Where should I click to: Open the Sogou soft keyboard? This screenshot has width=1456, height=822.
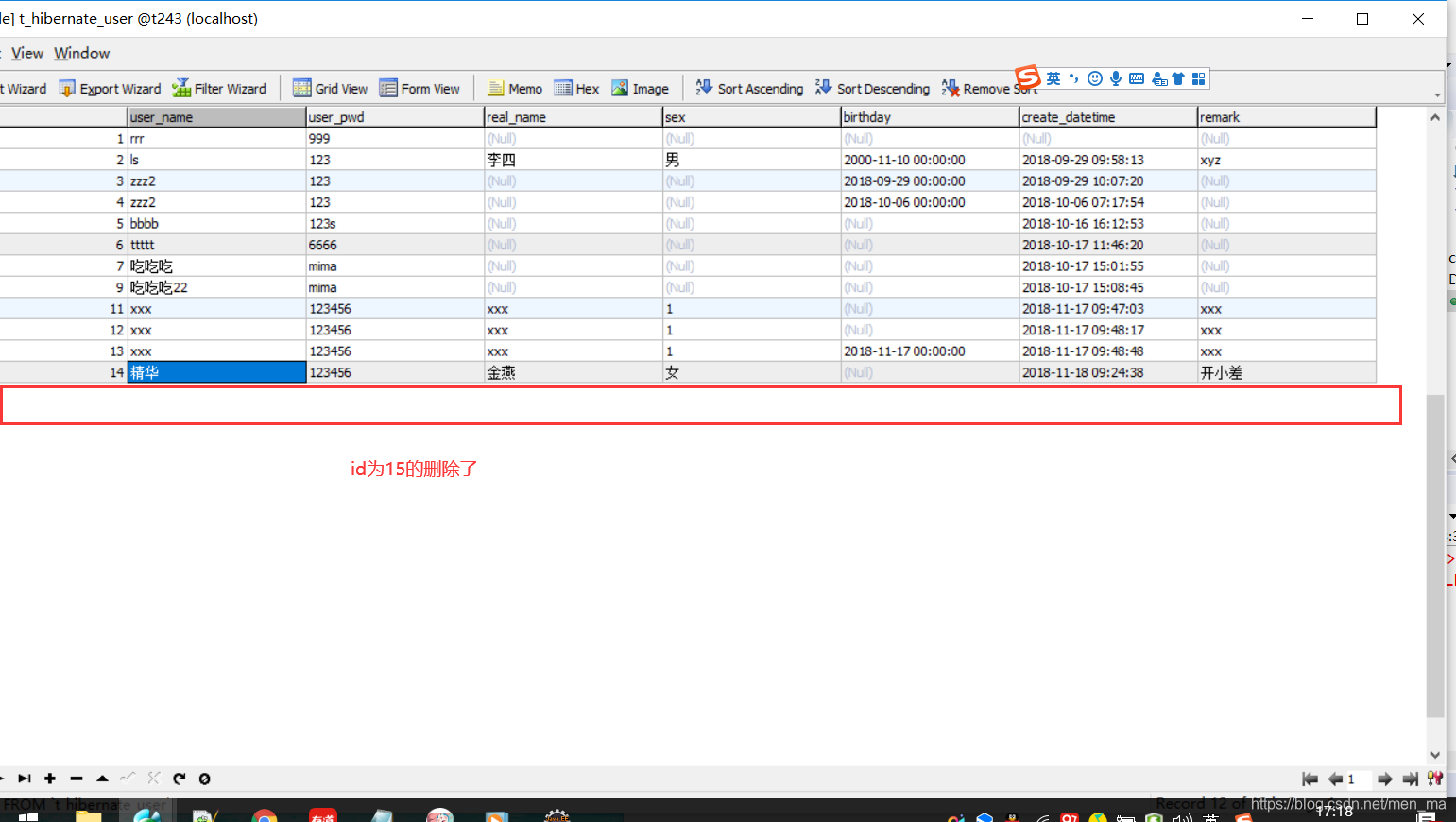1137,78
